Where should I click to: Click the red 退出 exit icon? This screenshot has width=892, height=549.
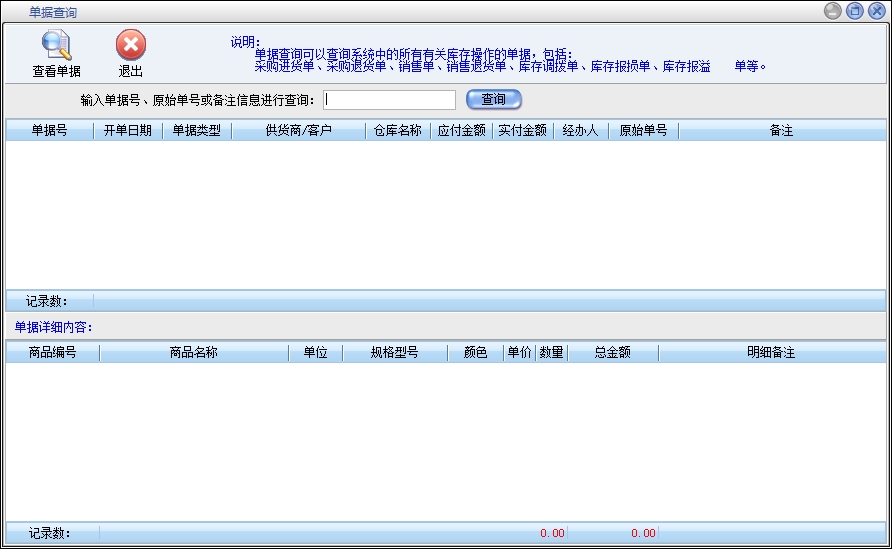(131, 46)
